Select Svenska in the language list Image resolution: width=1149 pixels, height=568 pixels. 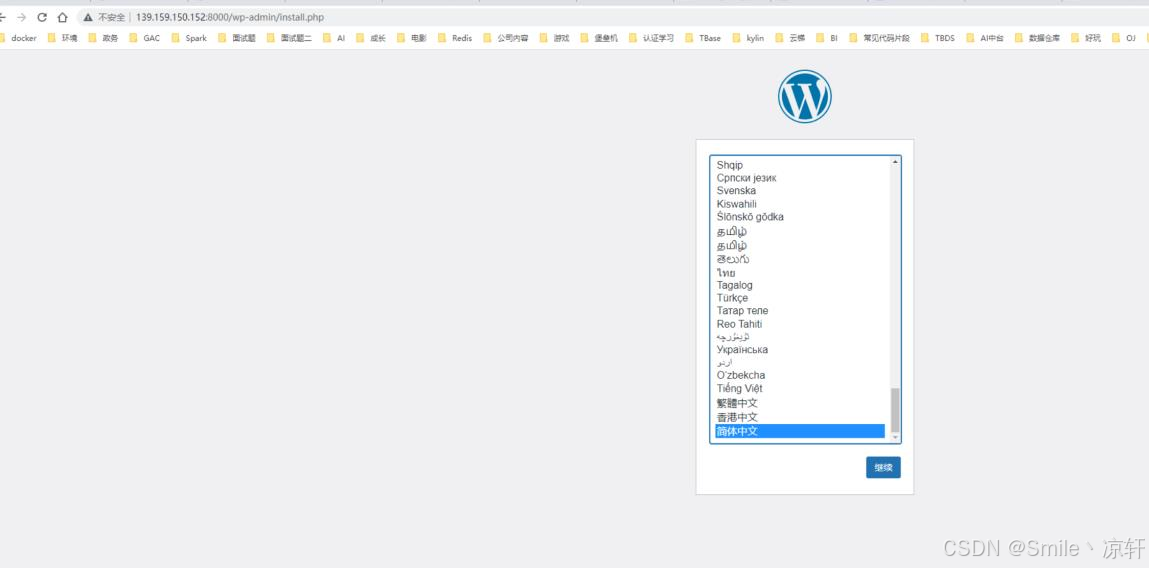click(800, 191)
